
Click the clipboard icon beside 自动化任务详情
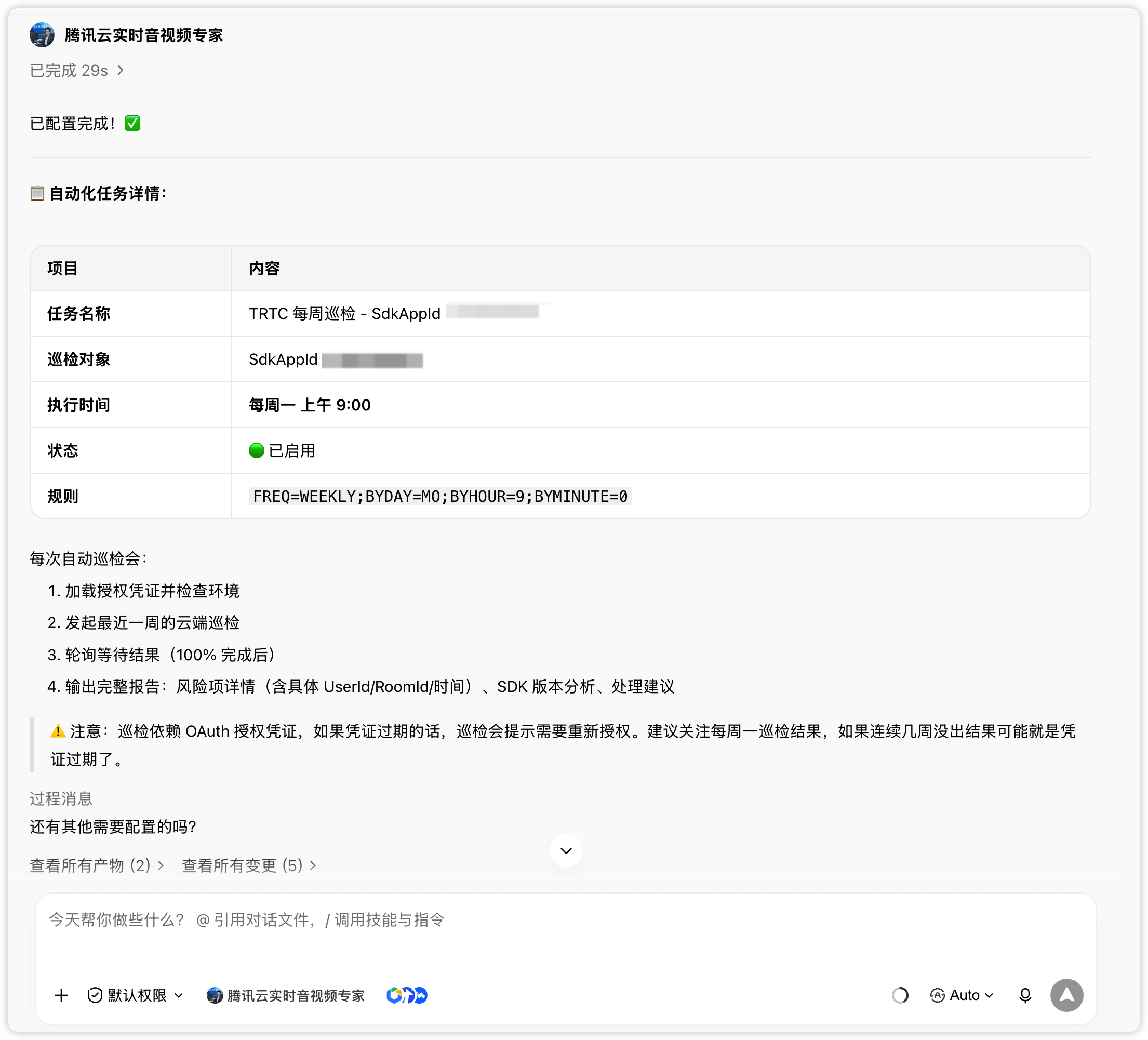[x=37, y=194]
